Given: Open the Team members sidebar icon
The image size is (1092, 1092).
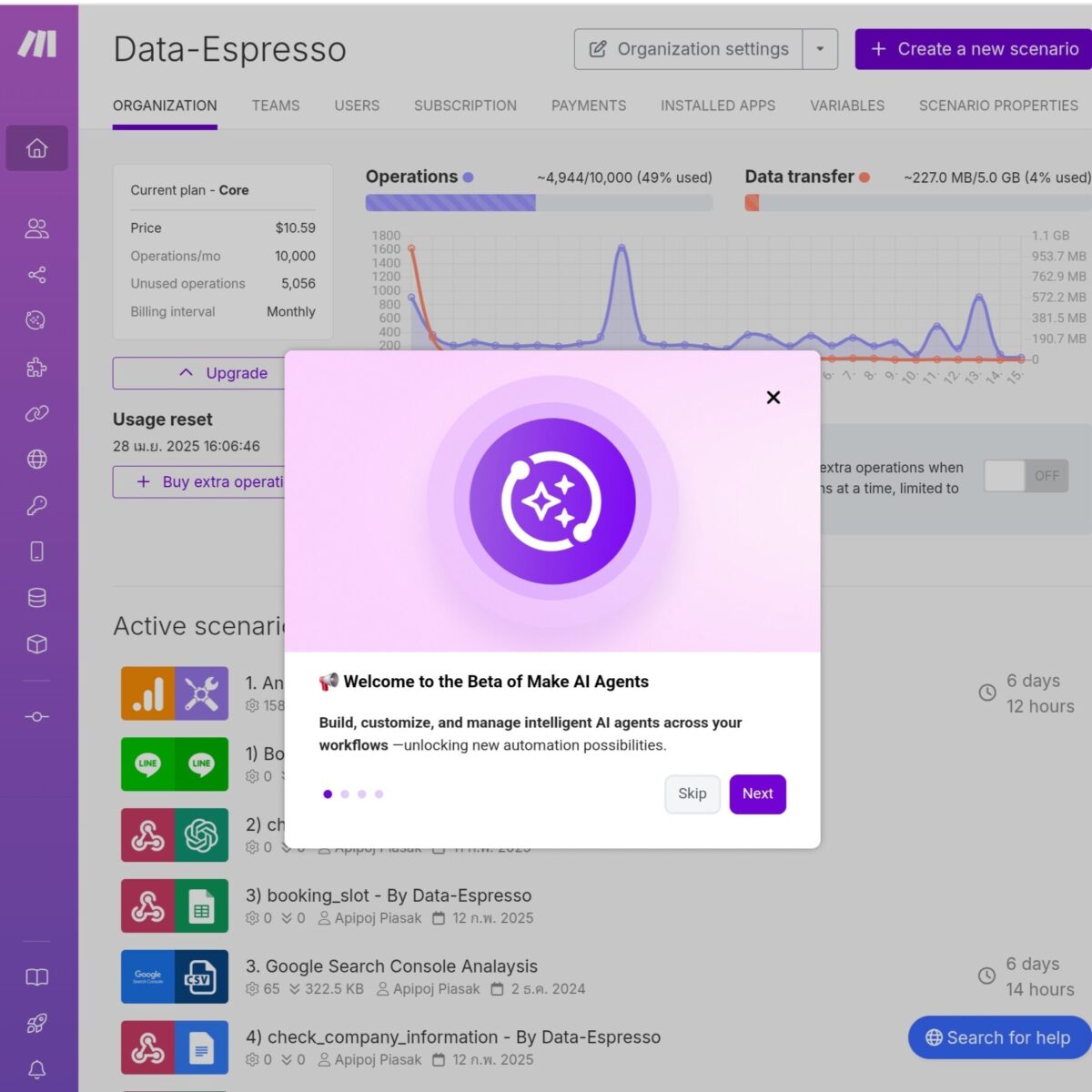Looking at the screenshot, I should [36, 228].
